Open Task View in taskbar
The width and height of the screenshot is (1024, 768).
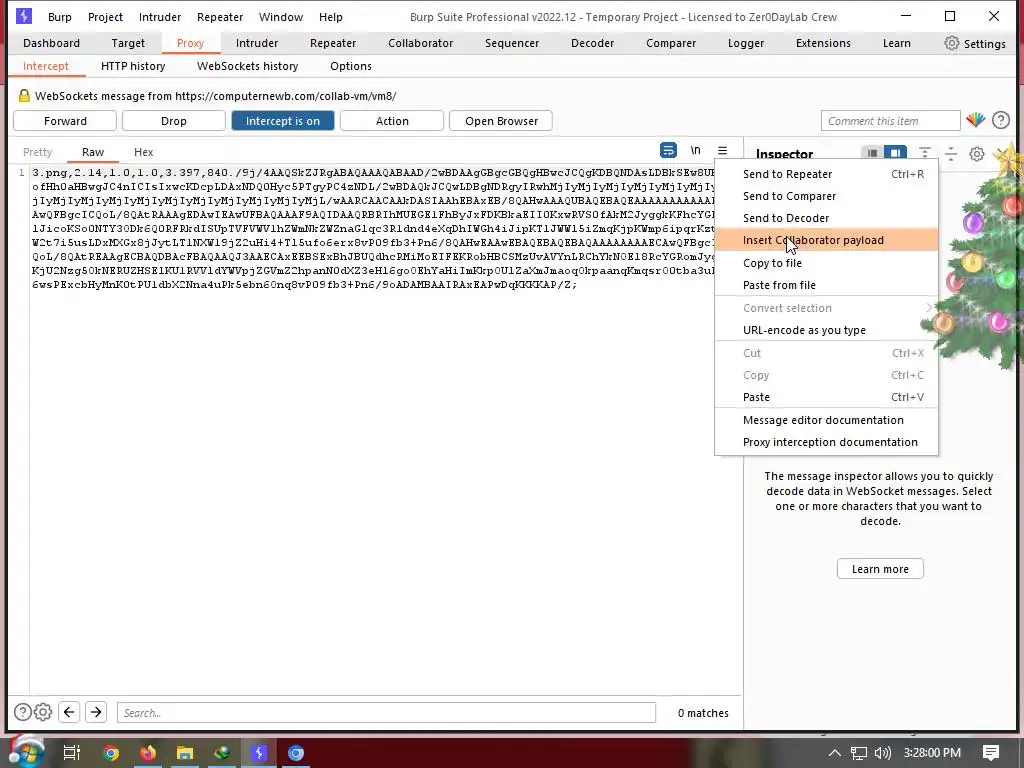click(71, 753)
